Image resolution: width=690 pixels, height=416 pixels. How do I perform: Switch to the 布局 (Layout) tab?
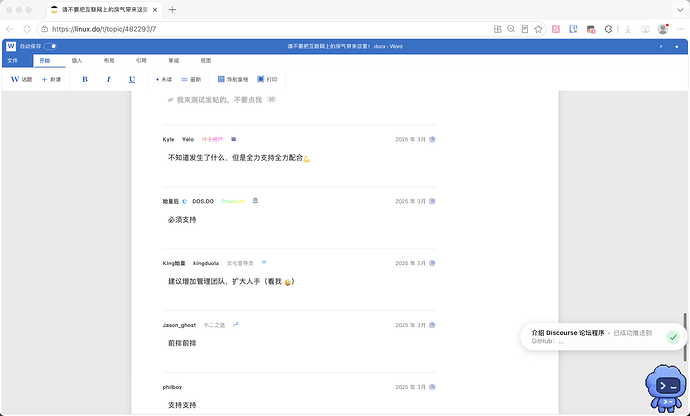(x=109, y=61)
